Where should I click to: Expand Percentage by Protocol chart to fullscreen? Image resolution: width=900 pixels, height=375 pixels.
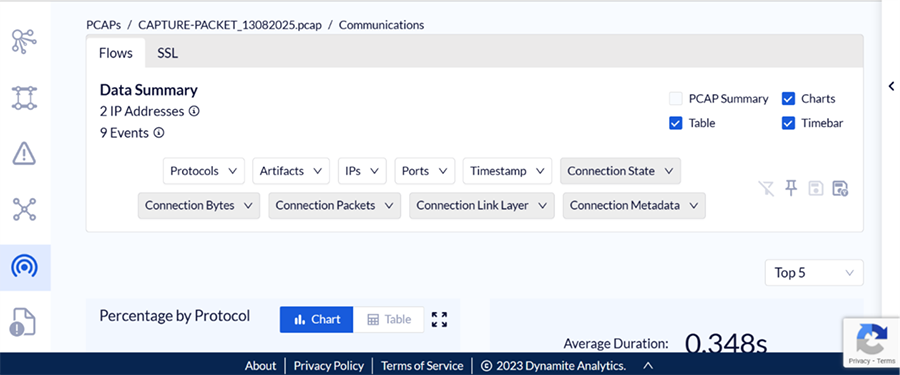tap(440, 320)
